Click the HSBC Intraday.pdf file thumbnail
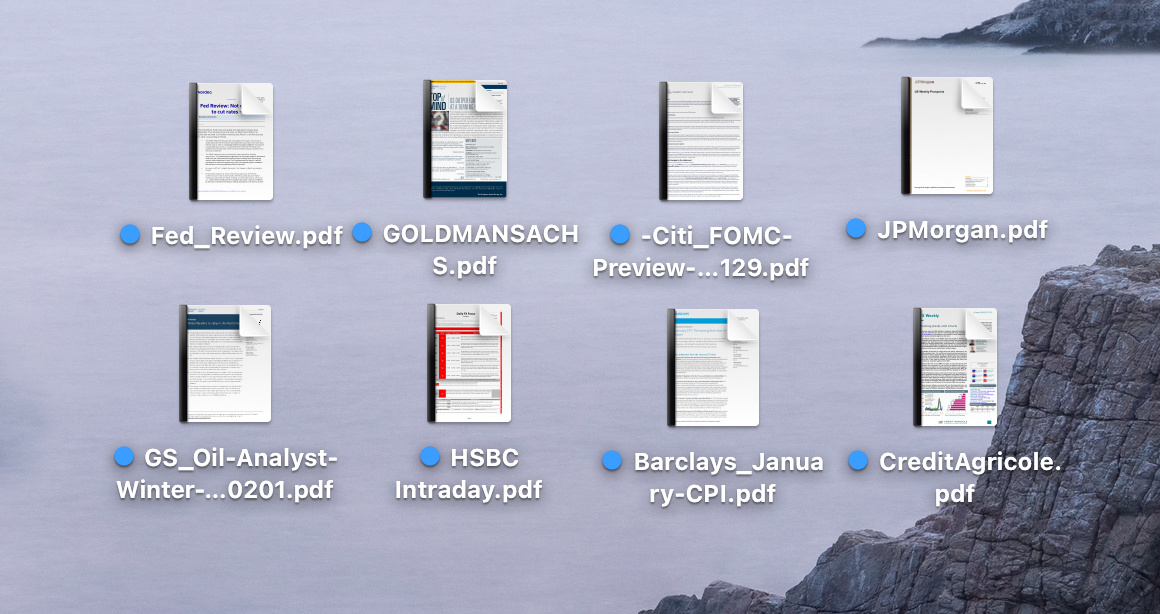Screen dimensions: 1160x614 pos(469,363)
